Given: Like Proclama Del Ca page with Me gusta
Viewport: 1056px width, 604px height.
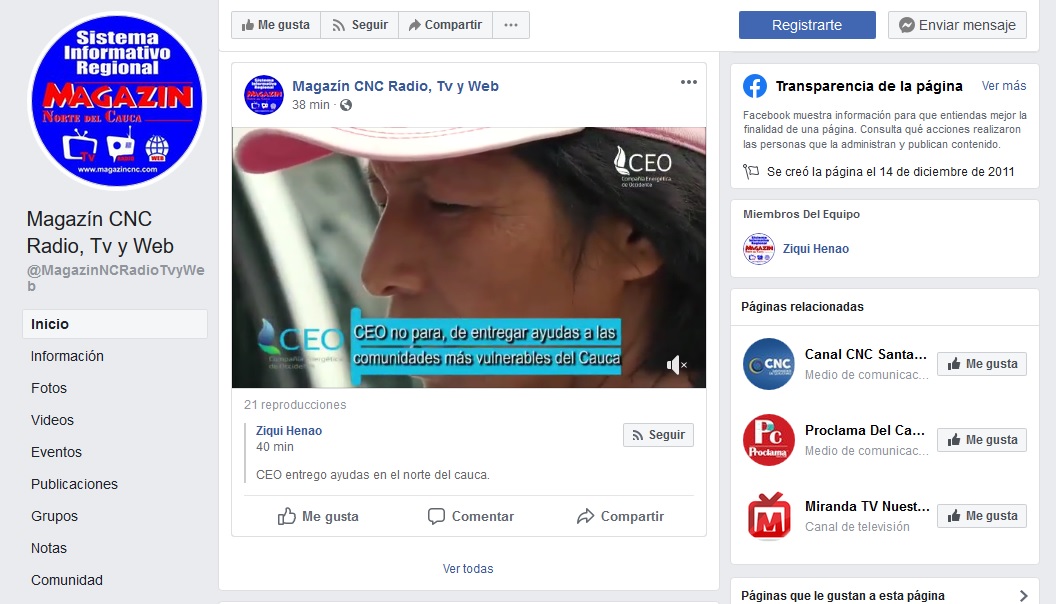Looking at the screenshot, I should tap(982, 440).
